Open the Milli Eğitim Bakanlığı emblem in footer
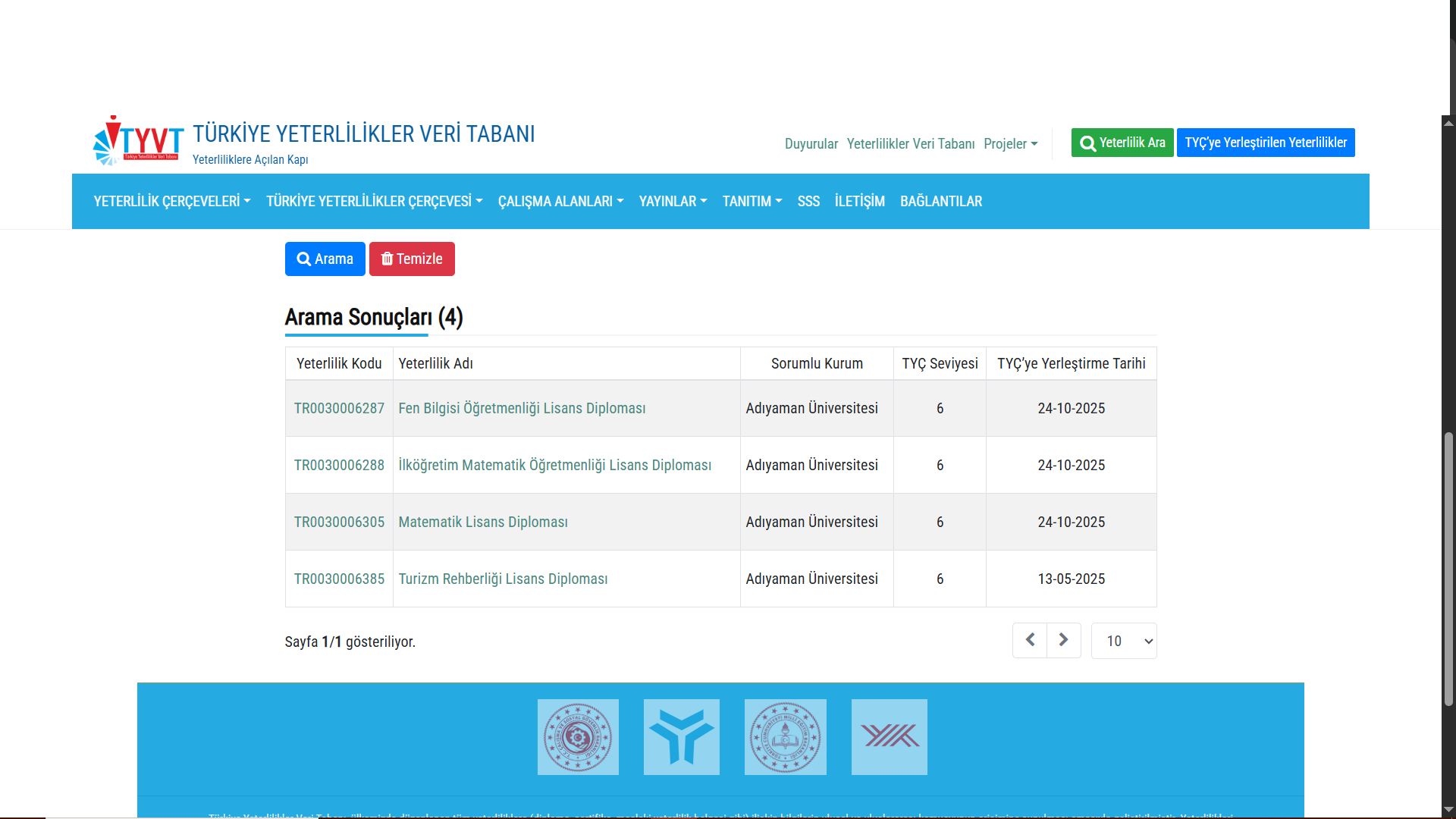This screenshot has height=819, width=1456. tap(785, 737)
